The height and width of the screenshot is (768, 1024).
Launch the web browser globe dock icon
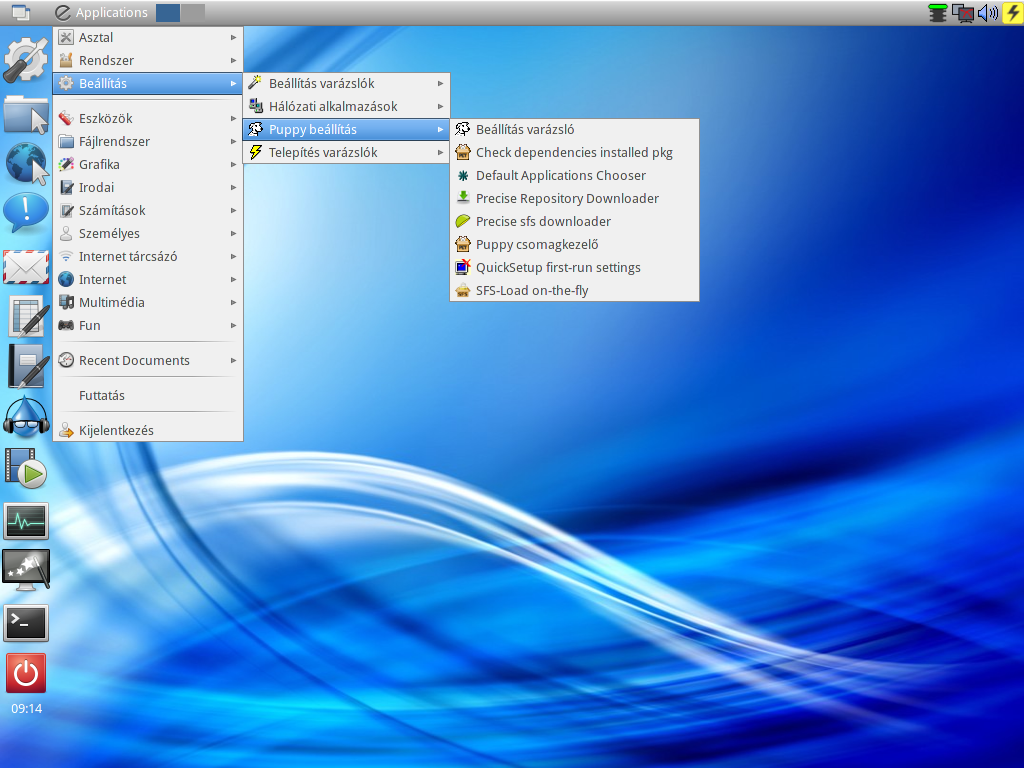point(26,163)
